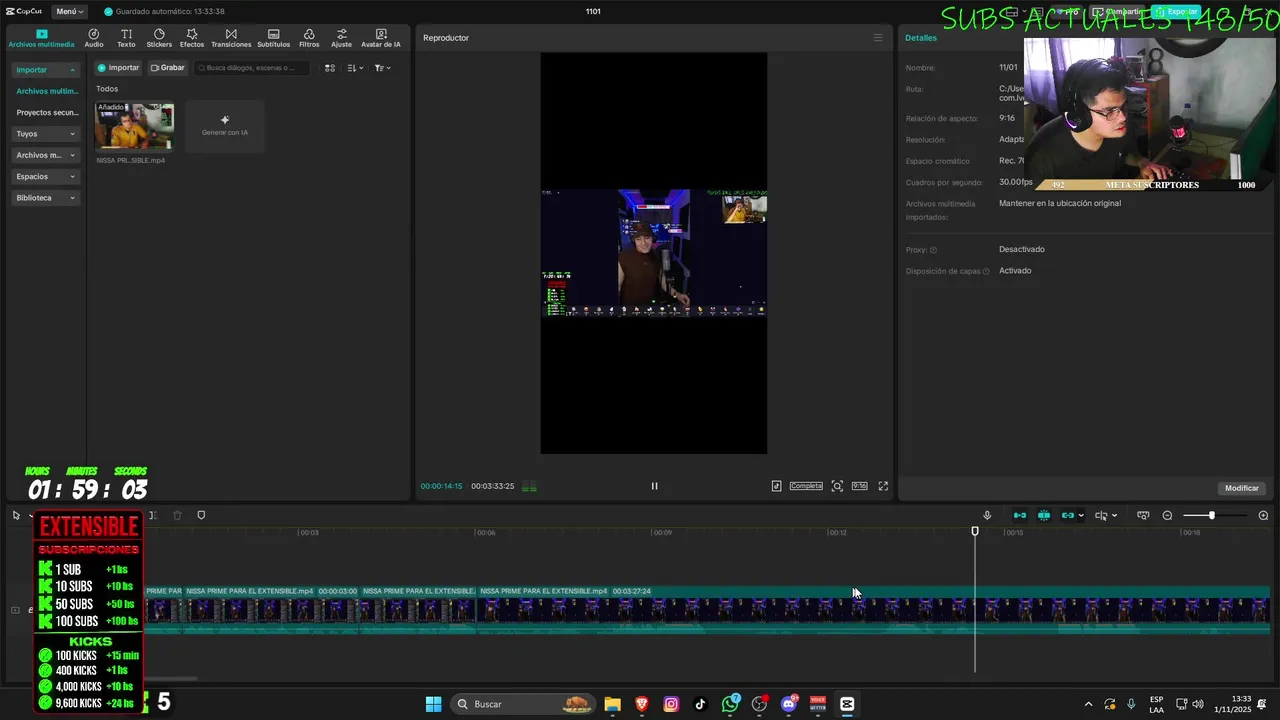
Task: Open the Filtros panel icon
Action: coord(309,39)
